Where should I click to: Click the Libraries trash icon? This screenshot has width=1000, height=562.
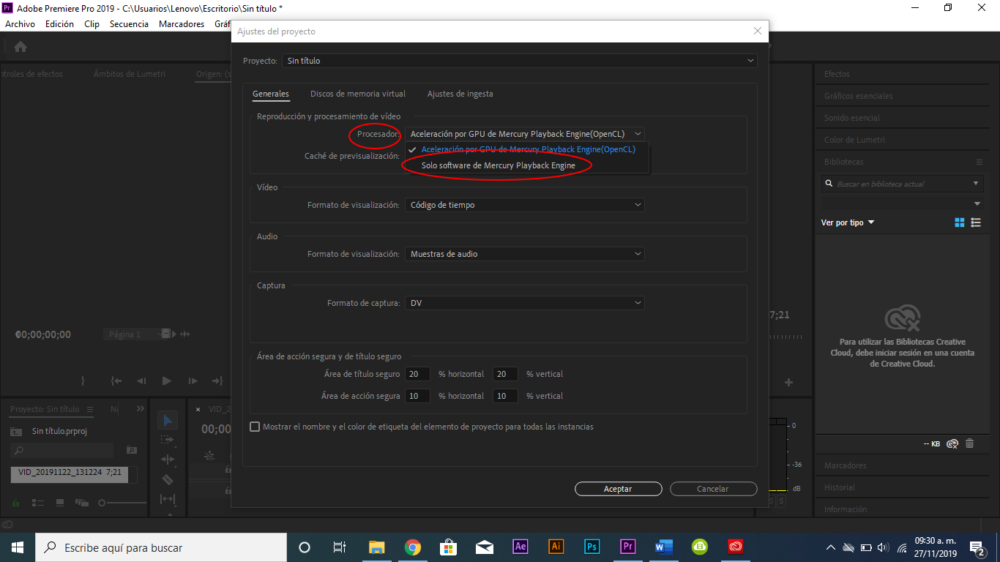click(x=969, y=443)
